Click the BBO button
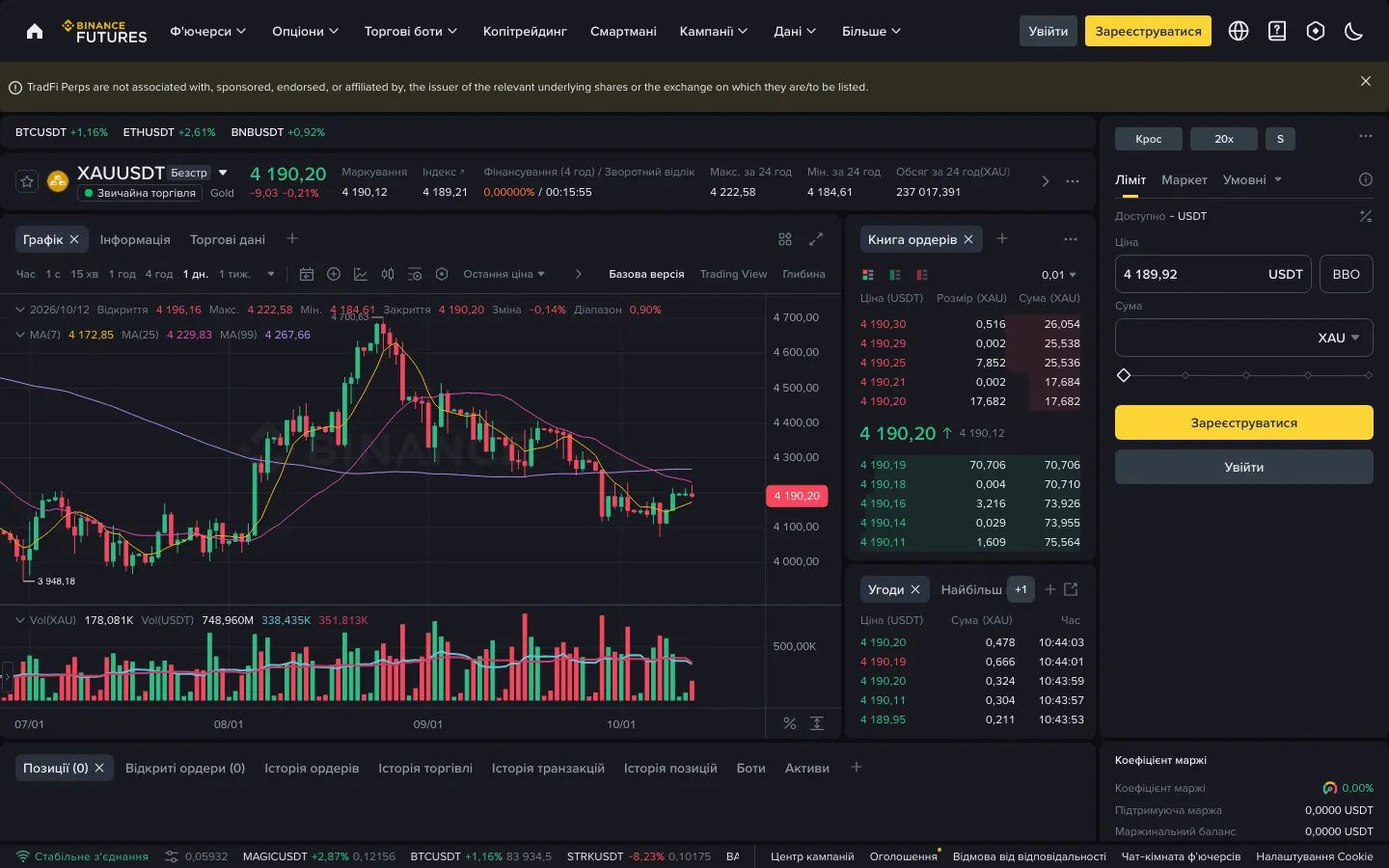The image size is (1389, 868). (x=1347, y=274)
